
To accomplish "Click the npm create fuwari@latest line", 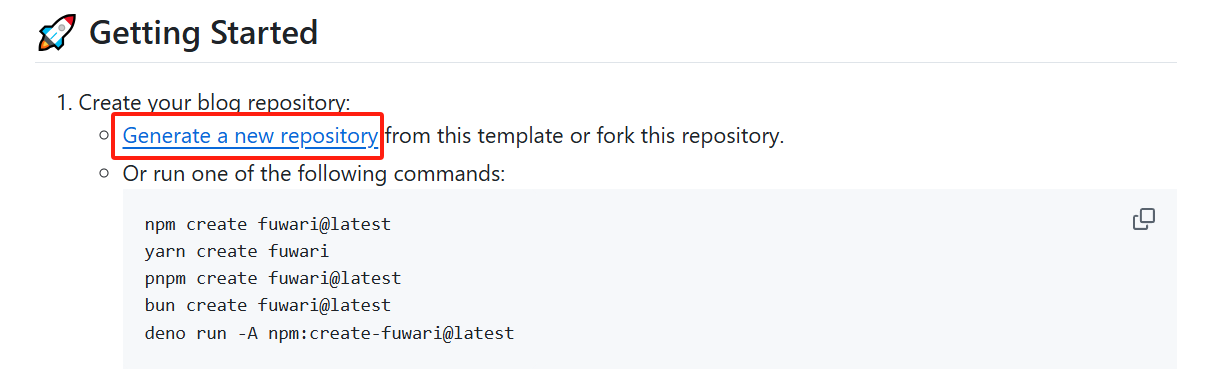I will pos(268,224).
